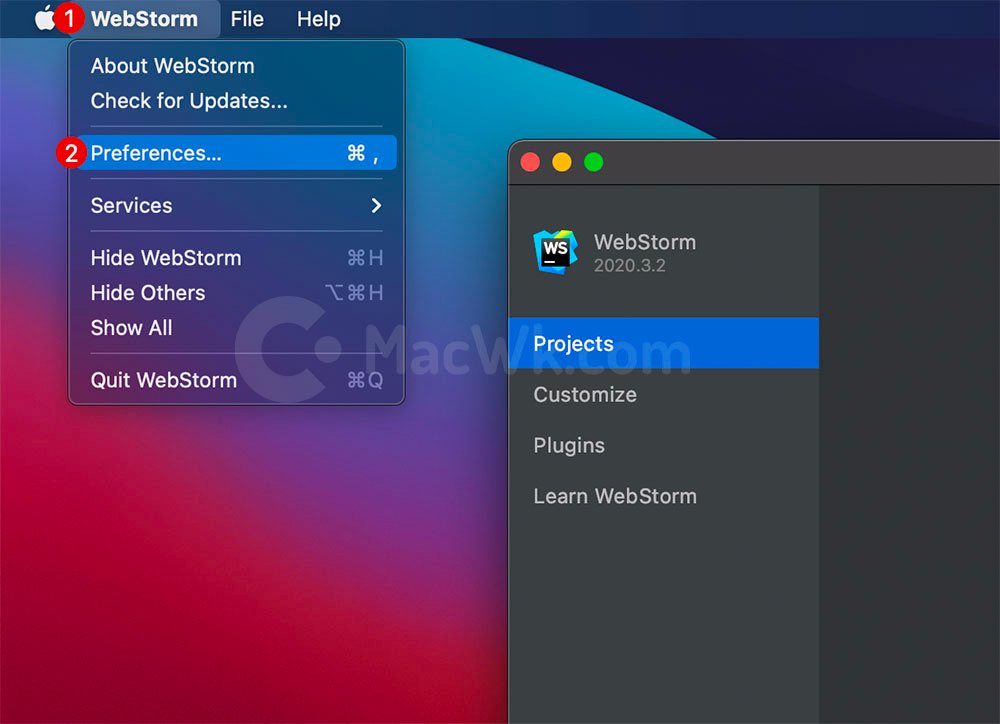Click the version text 2020.3.2
1000x724 pixels.
click(629, 266)
